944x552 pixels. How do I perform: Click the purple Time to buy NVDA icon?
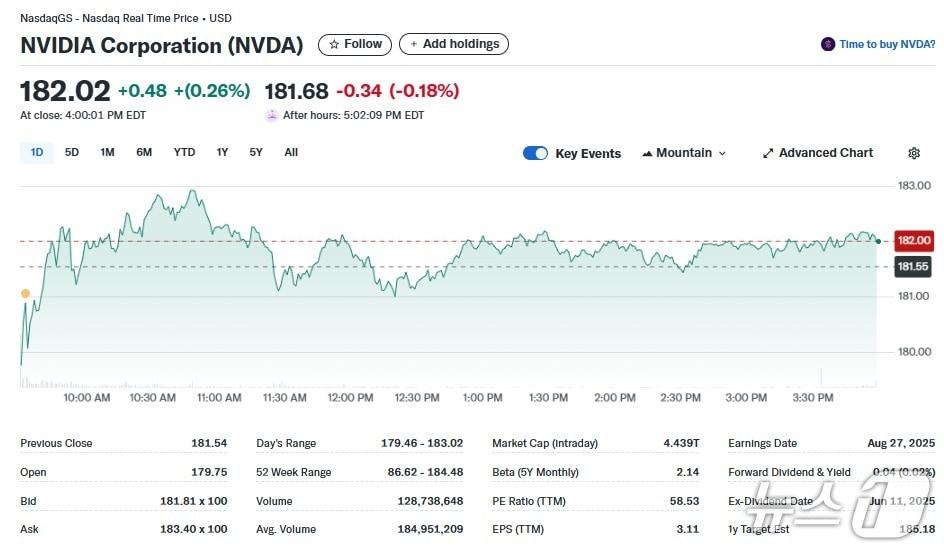[828, 44]
